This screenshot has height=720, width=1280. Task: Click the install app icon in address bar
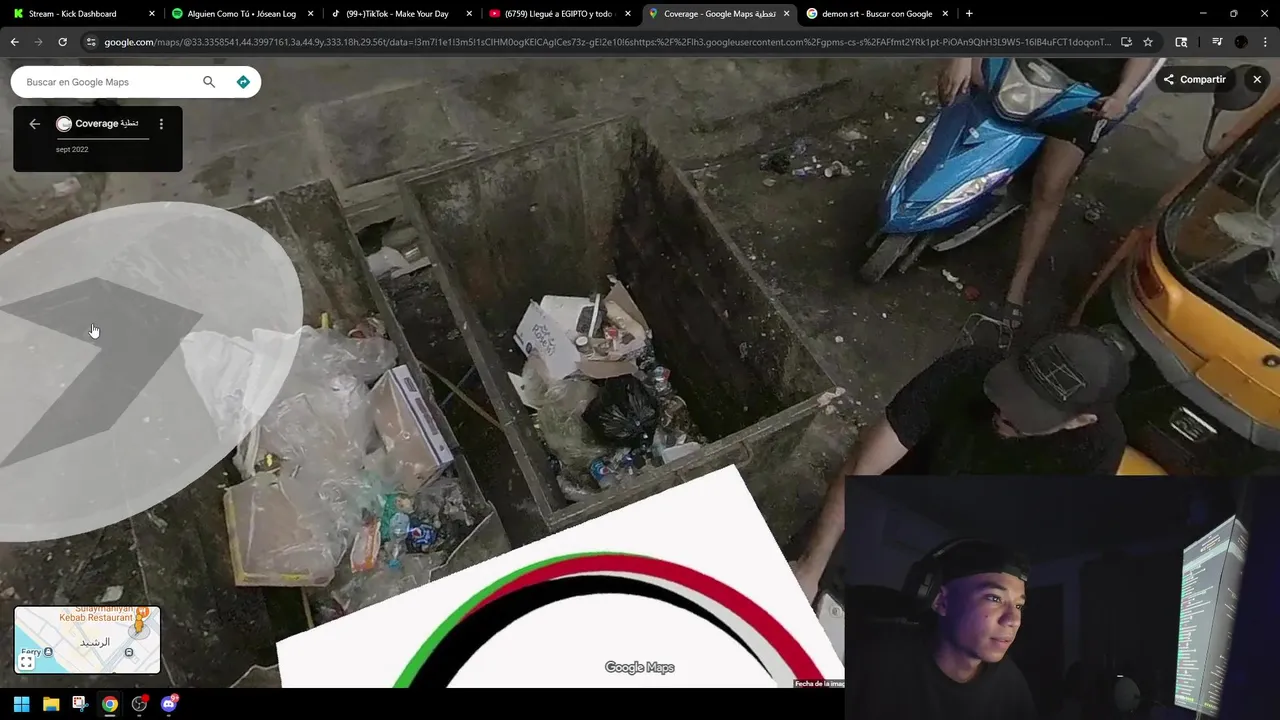click(1126, 42)
